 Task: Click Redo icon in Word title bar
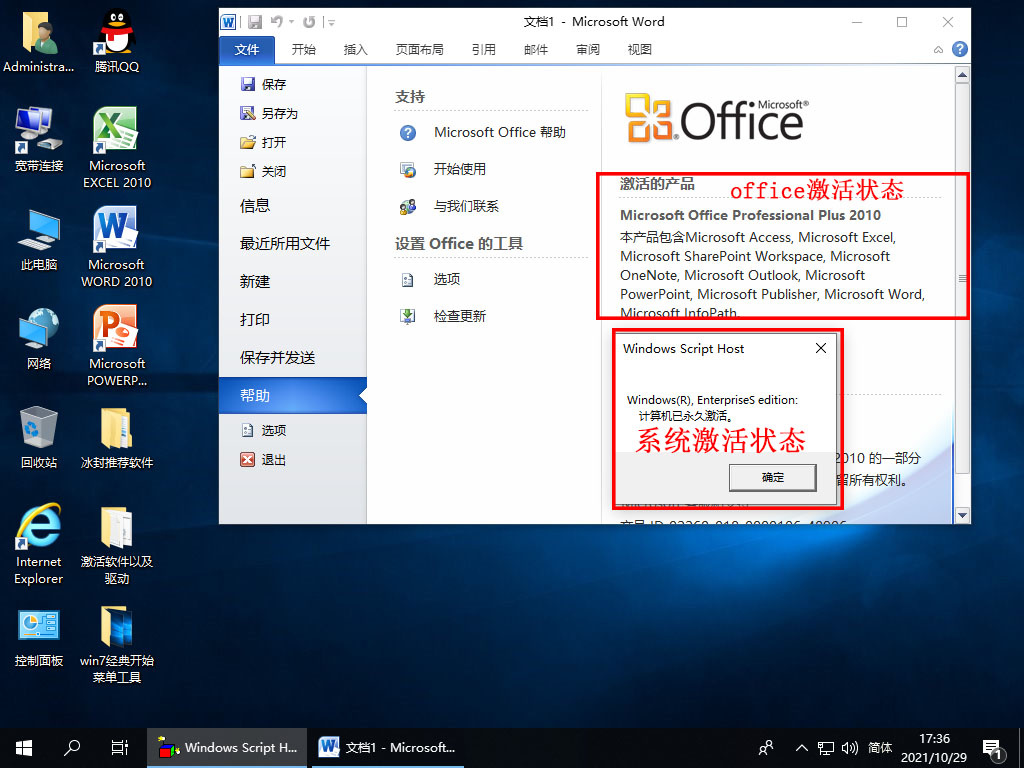point(309,22)
